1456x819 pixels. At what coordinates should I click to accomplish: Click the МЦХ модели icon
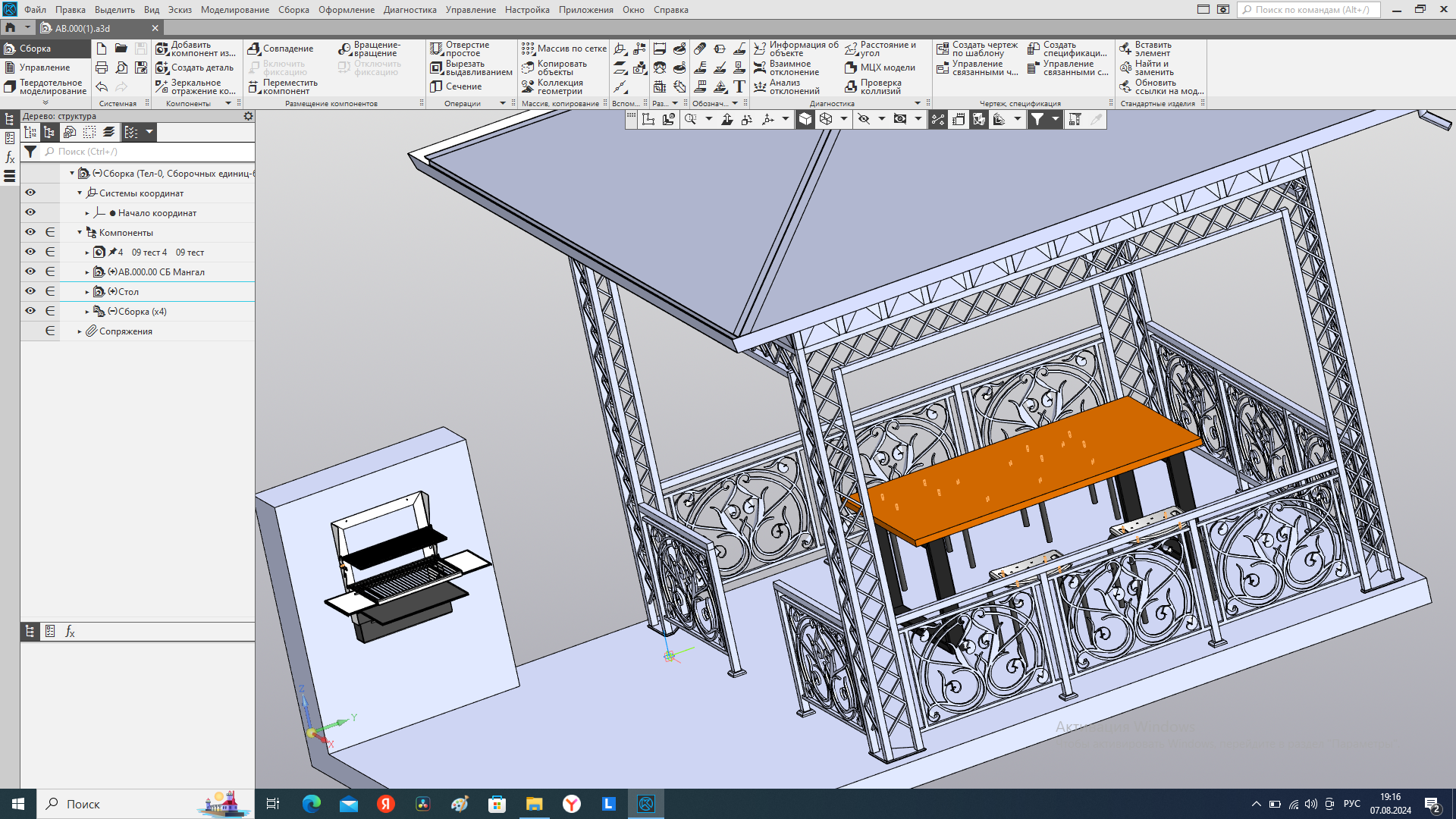[851, 67]
